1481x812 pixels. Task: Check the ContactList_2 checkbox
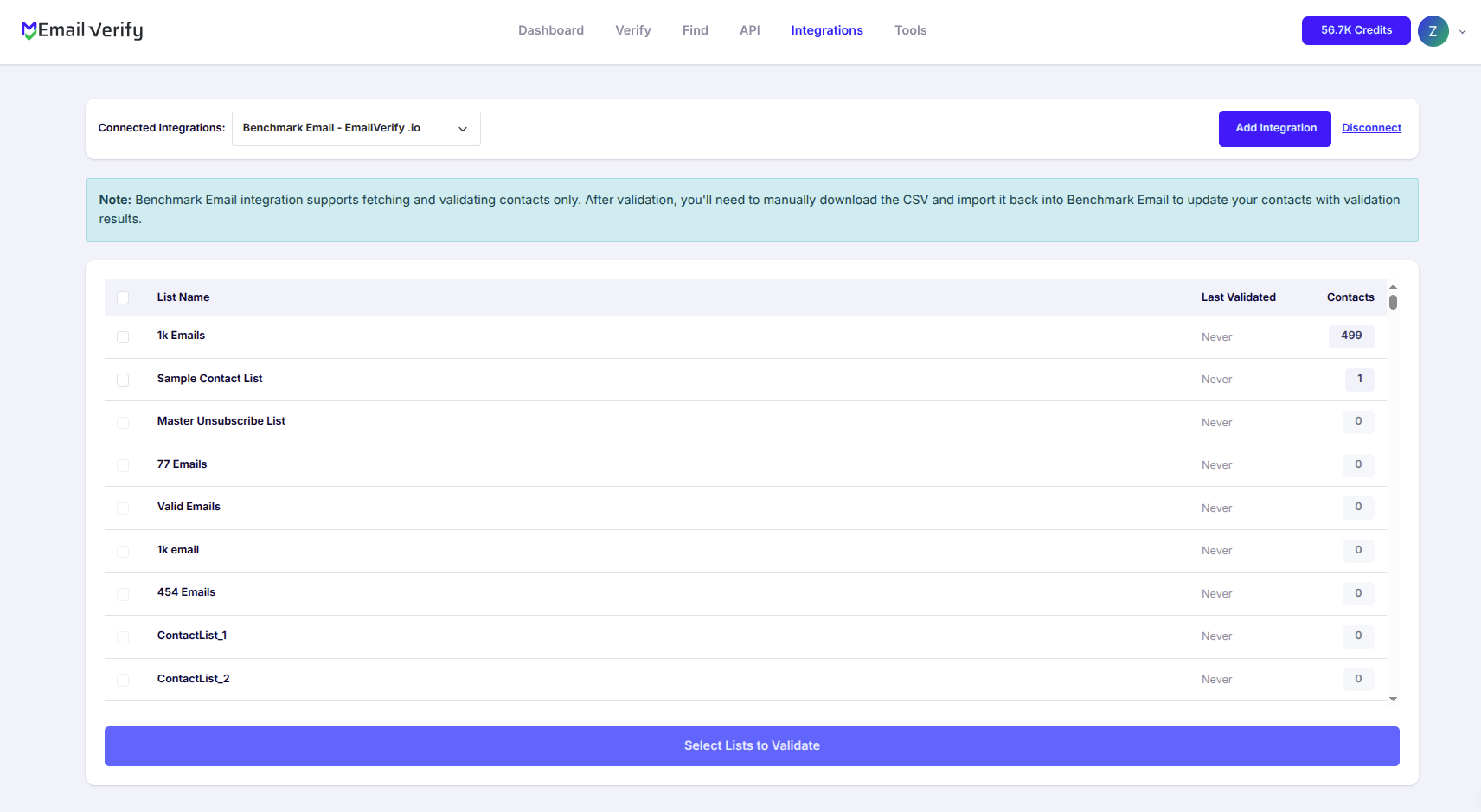click(123, 680)
